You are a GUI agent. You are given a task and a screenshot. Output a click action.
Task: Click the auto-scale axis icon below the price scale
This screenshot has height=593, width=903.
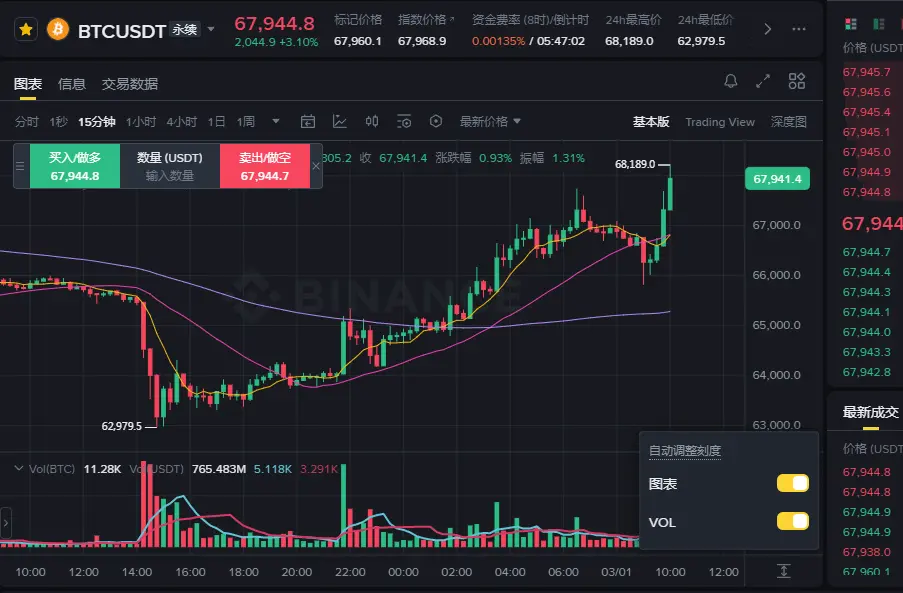pyautogui.click(x=783, y=571)
